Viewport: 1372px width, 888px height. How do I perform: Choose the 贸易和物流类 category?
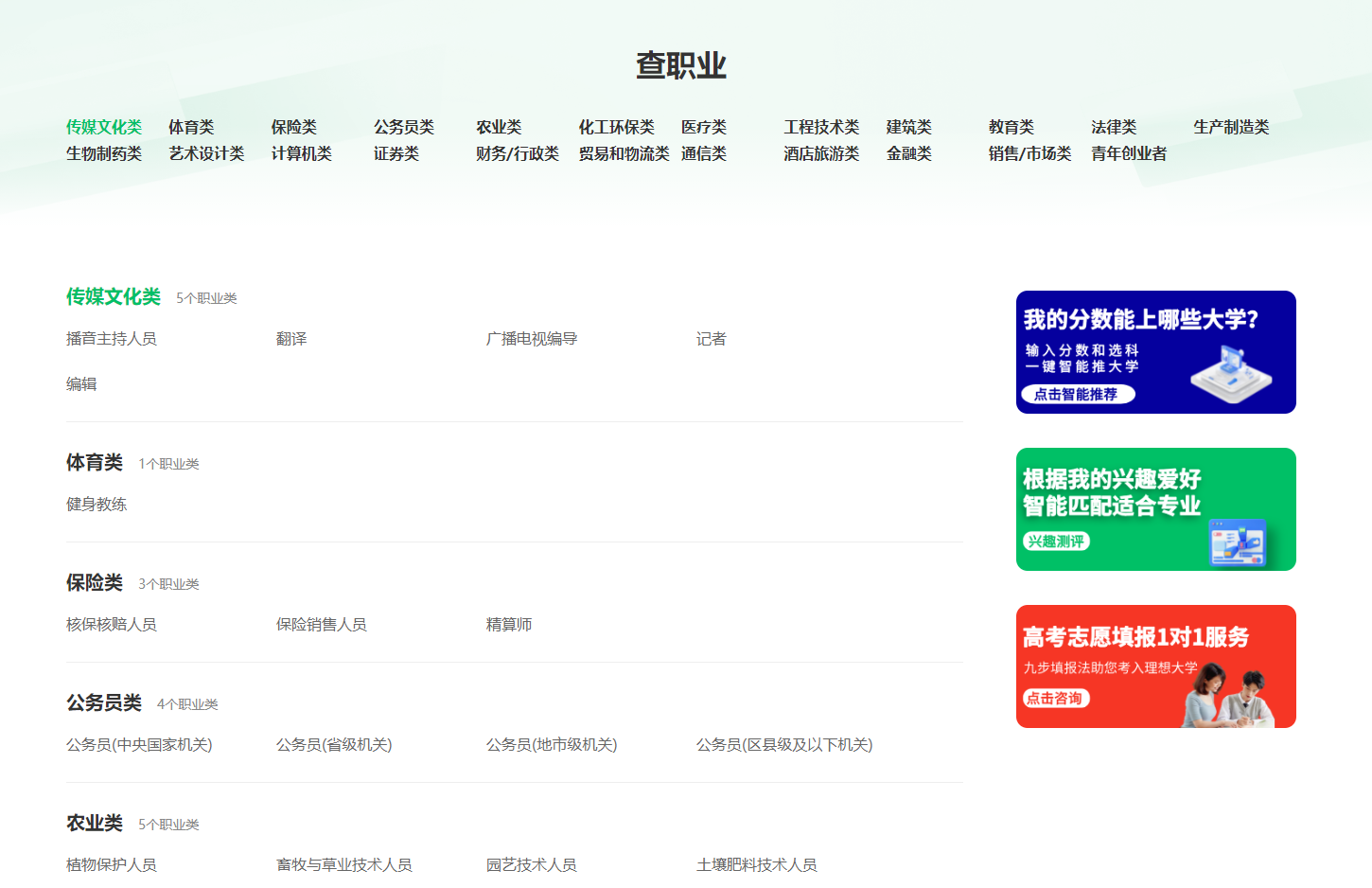click(x=624, y=153)
